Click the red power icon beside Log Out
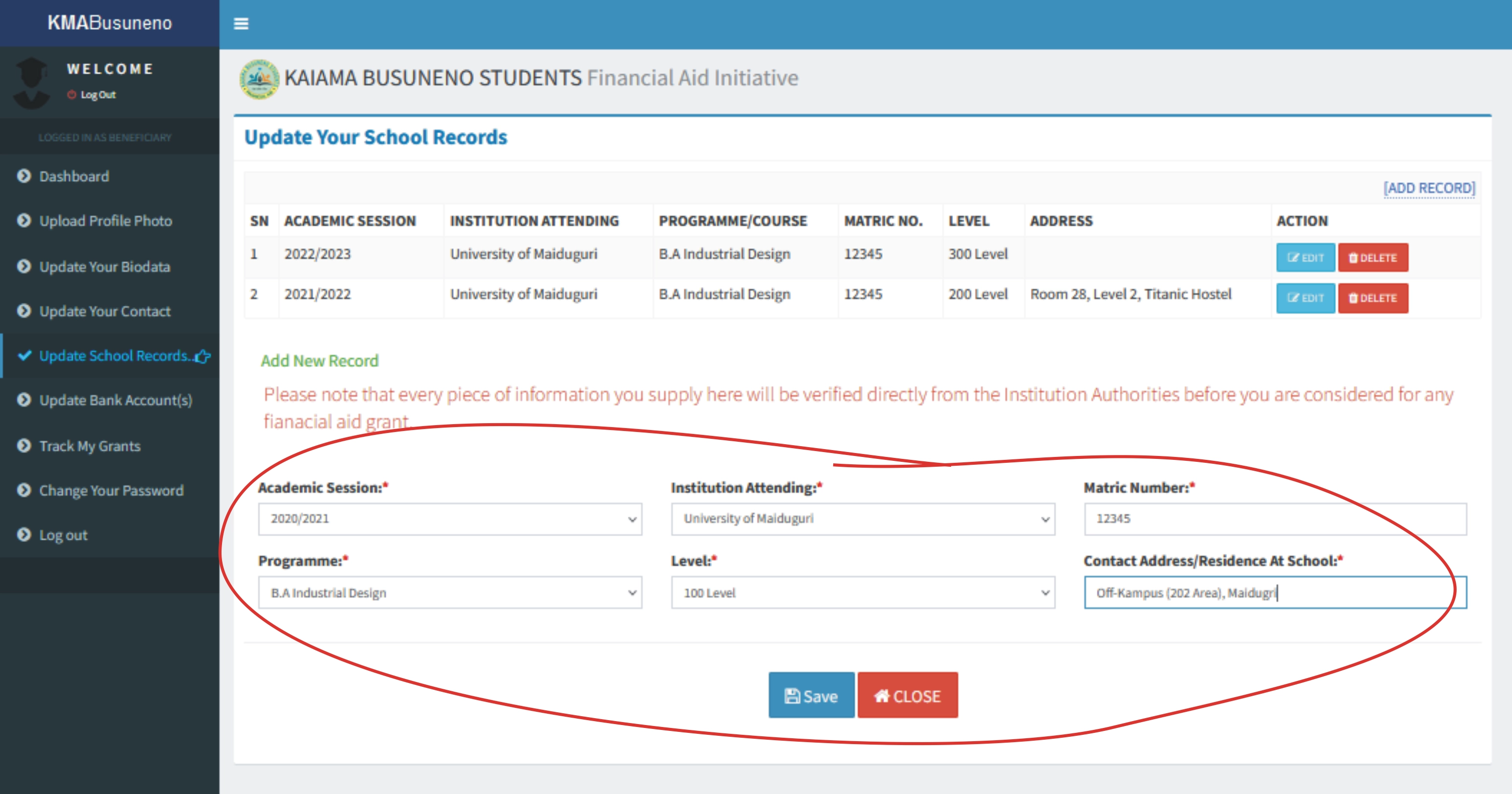Screen dimensions: 1512x794 pyautogui.click(x=71, y=94)
